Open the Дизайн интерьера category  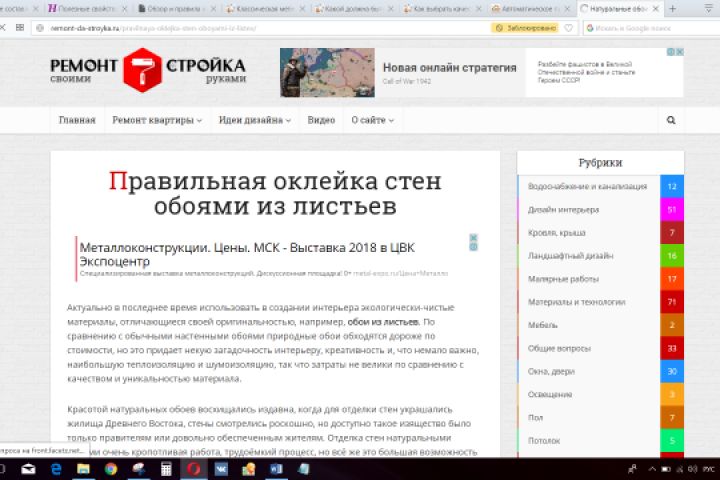coord(563,209)
